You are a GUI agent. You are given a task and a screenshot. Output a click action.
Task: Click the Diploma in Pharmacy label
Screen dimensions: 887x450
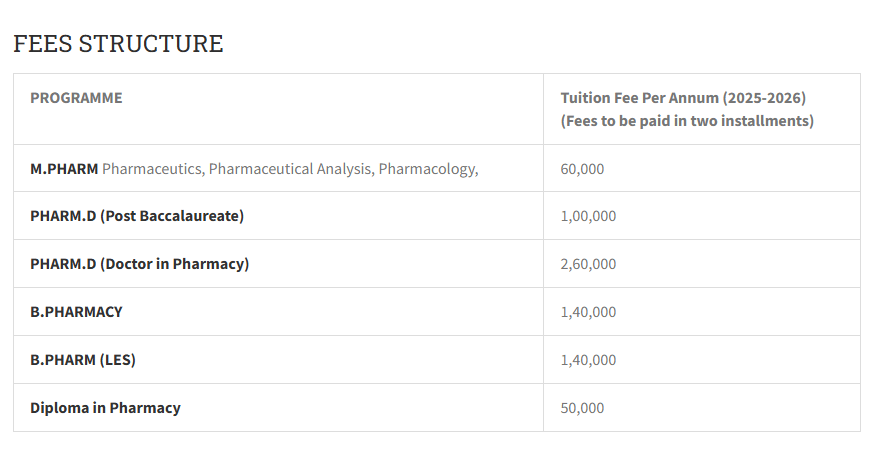[x=105, y=408]
